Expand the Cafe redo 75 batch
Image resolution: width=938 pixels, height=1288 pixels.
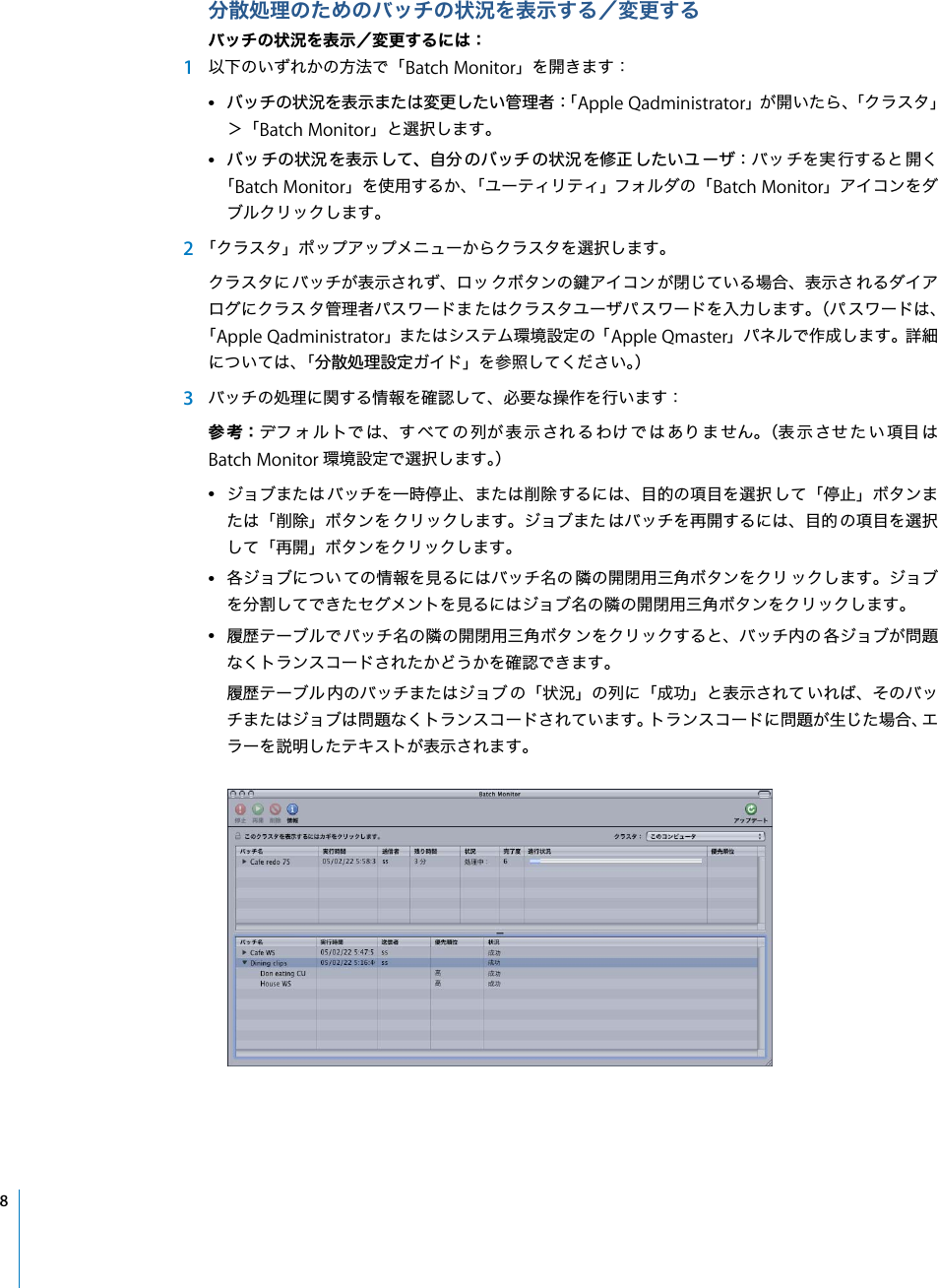tap(244, 860)
